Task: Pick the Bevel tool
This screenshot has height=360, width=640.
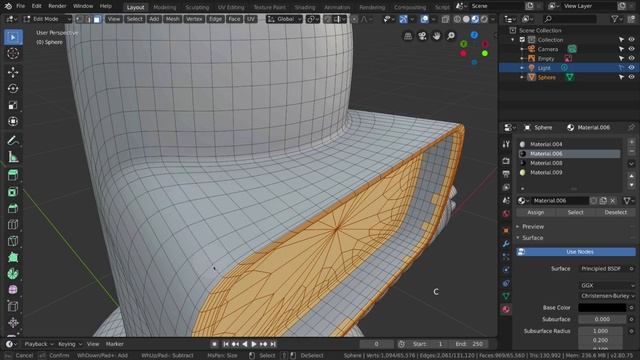Action: (13, 208)
